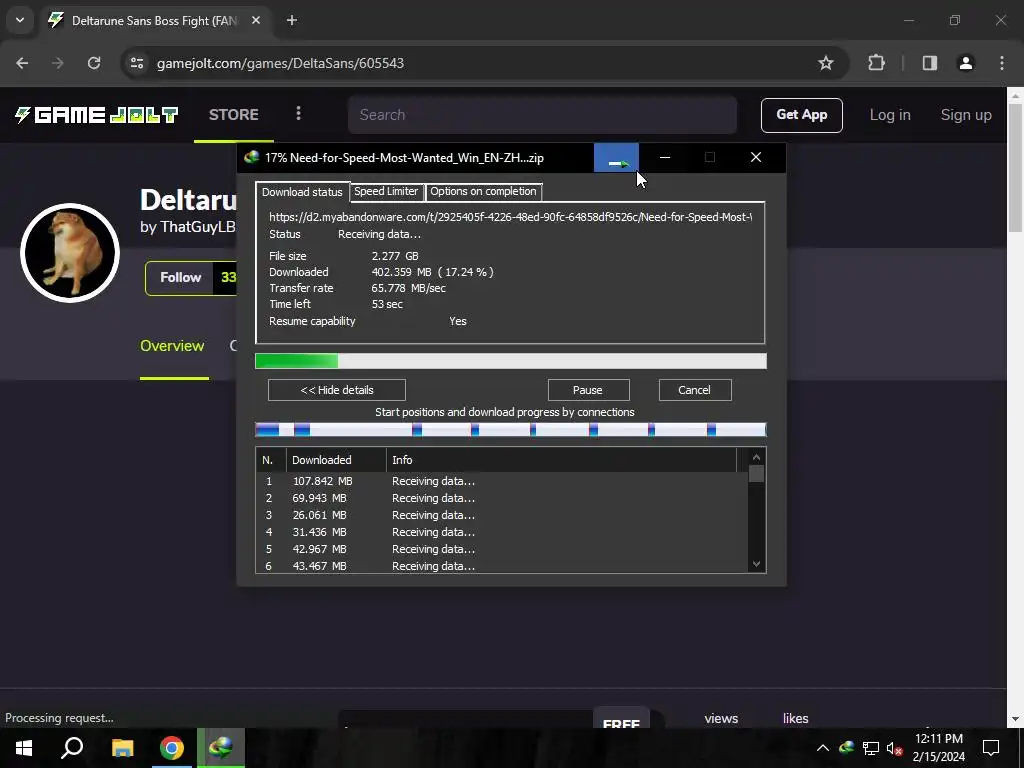Screen dimensions: 1024x768
Task: Go back to previous page in Chrome
Action: coord(22,63)
